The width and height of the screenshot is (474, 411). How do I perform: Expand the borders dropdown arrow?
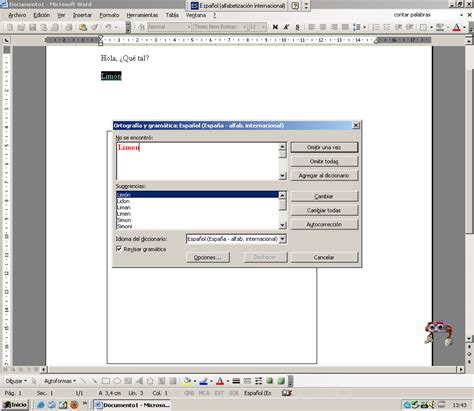[x=431, y=27]
